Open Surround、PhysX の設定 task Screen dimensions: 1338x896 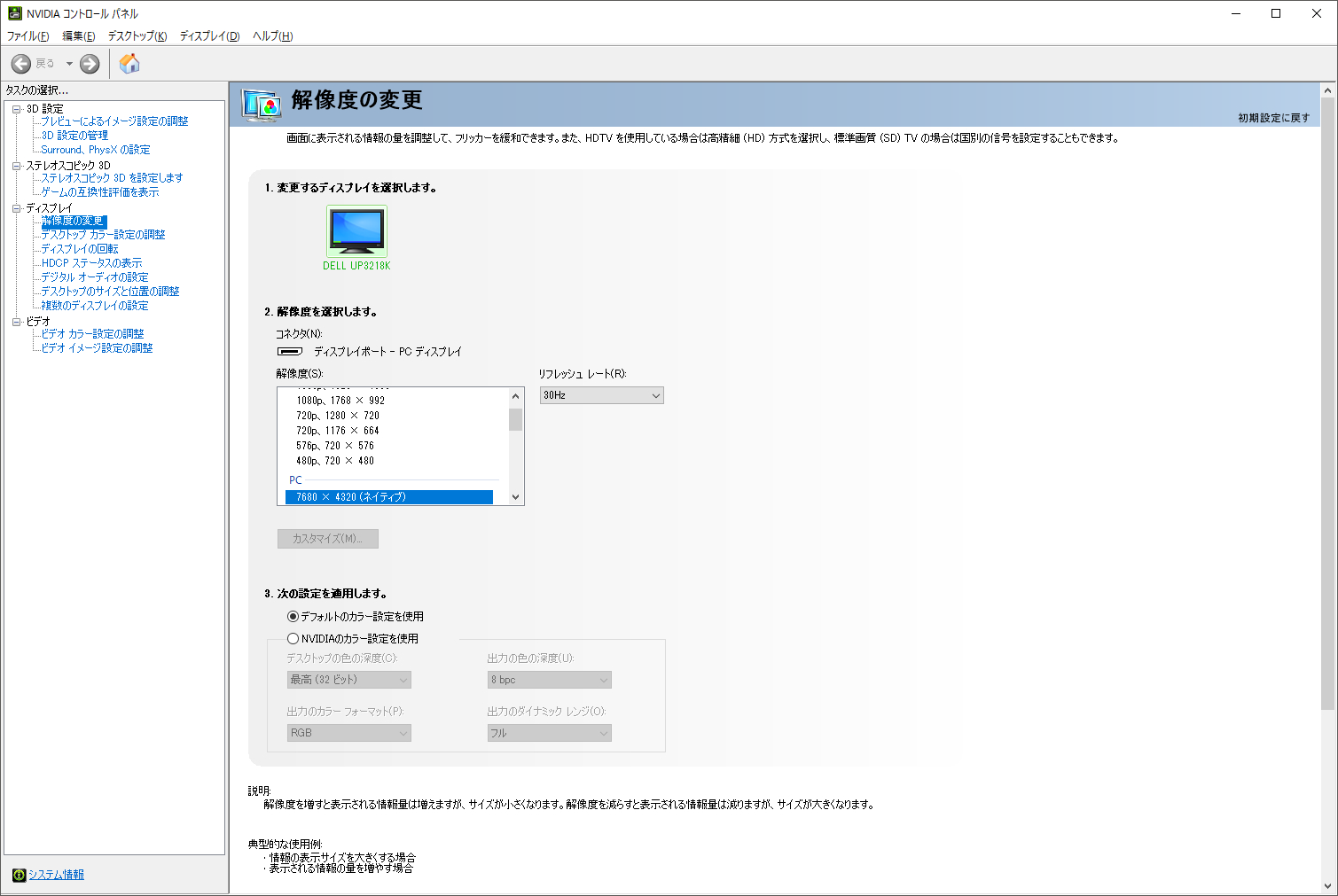96,150
